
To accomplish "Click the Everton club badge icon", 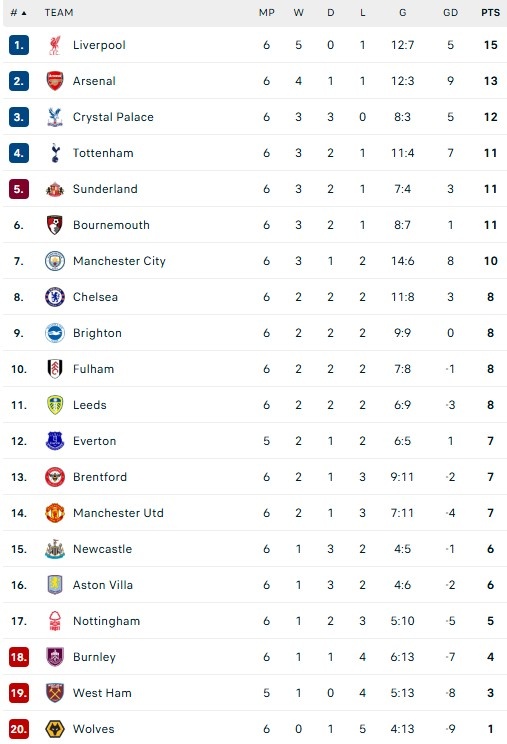I will click(55, 441).
